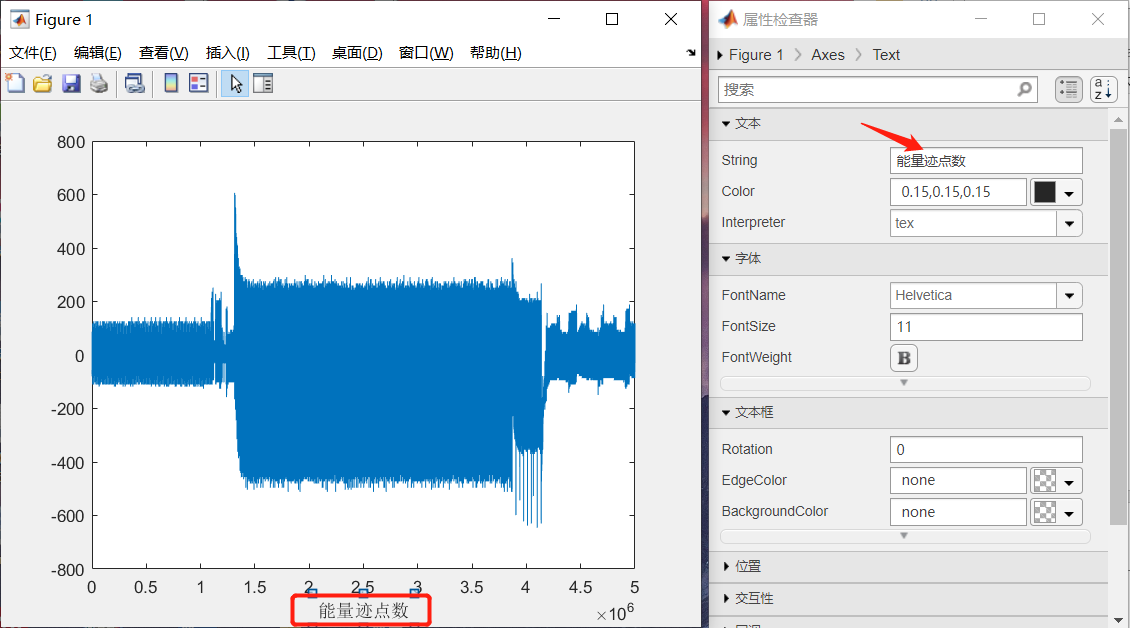The height and width of the screenshot is (628, 1130).
Task: Open the Link Plot tool
Action: click(134, 83)
